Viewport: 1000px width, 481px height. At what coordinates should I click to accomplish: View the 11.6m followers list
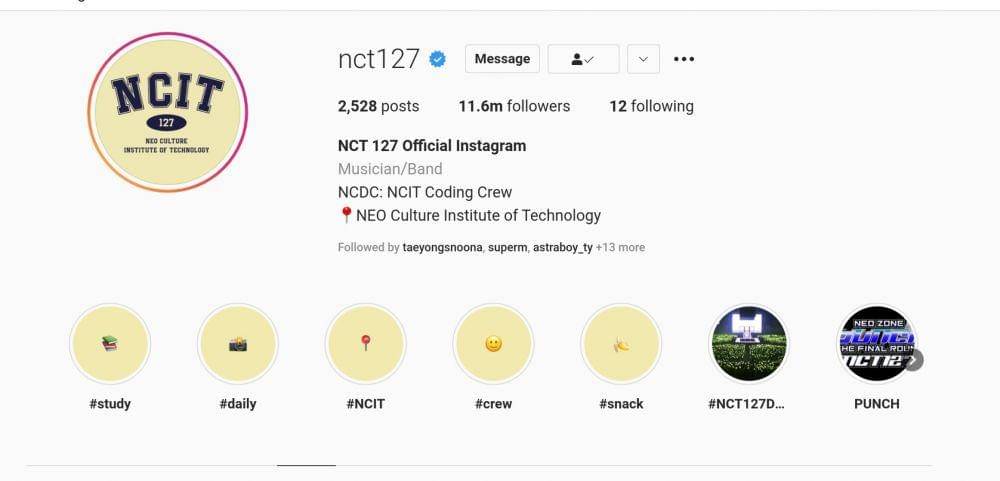pyautogui.click(x=514, y=106)
